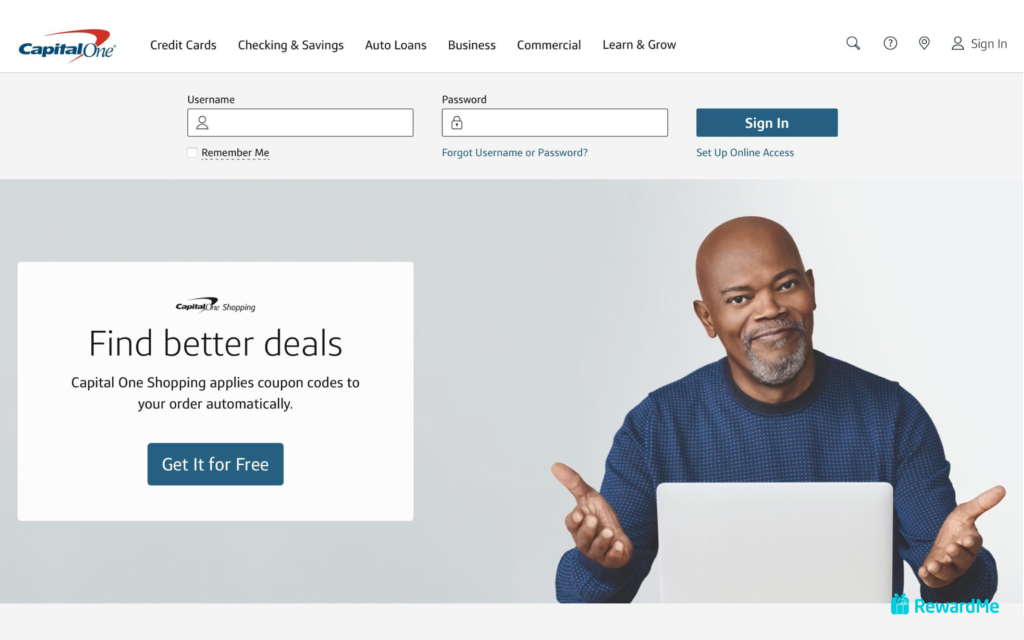
Task: Expand the Credit Cards menu
Action: pos(183,45)
